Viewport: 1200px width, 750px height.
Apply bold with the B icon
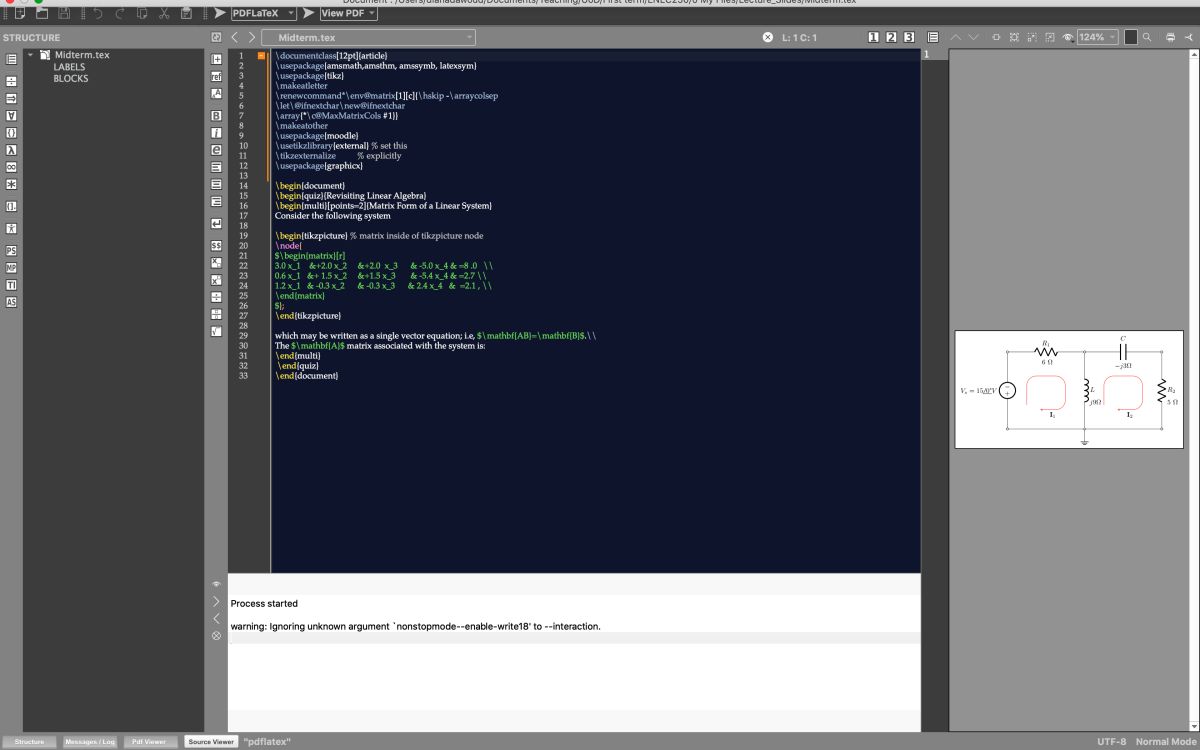pyautogui.click(x=216, y=116)
